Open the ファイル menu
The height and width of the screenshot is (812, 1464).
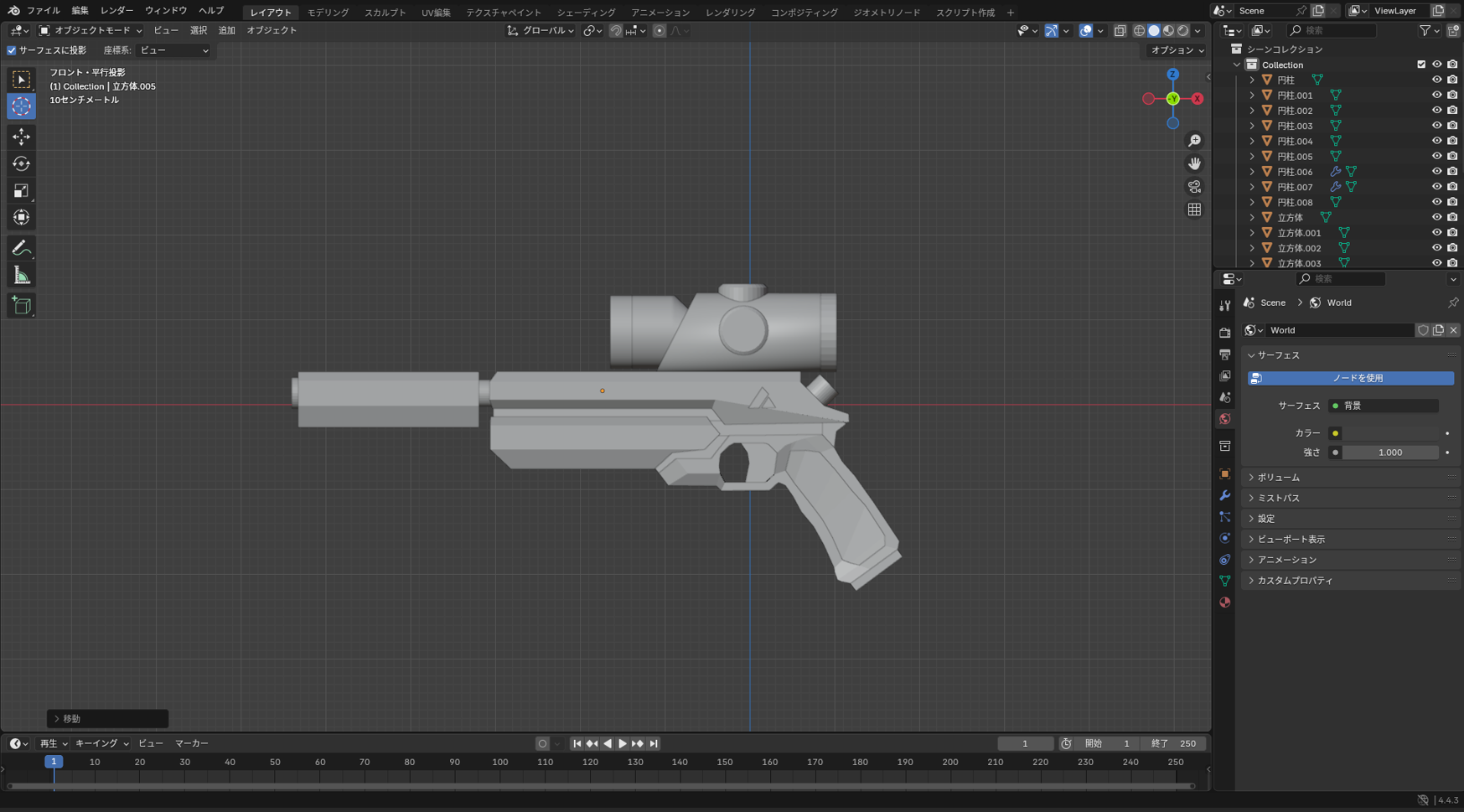tap(42, 11)
